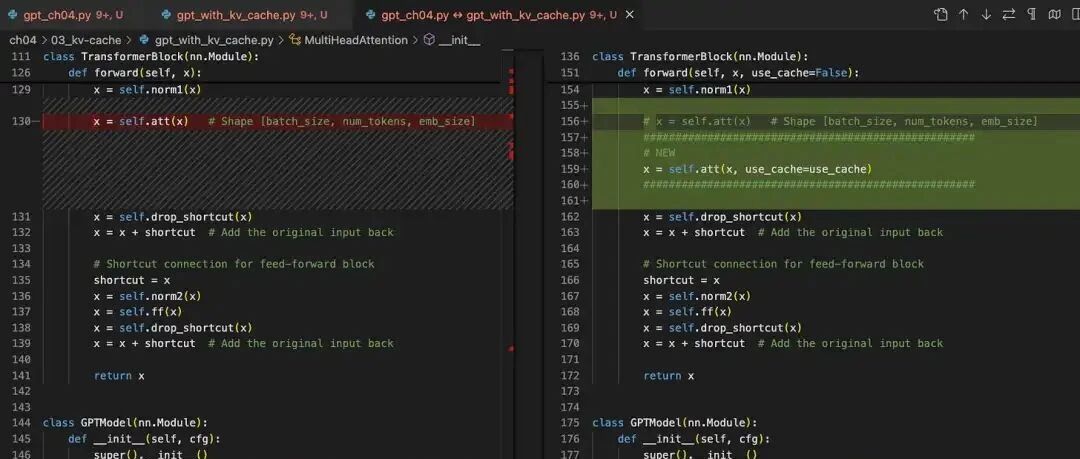Click feed-forward shortcut comment on line 134
This screenshot has height=459, width=1080.
coord(234,264)
